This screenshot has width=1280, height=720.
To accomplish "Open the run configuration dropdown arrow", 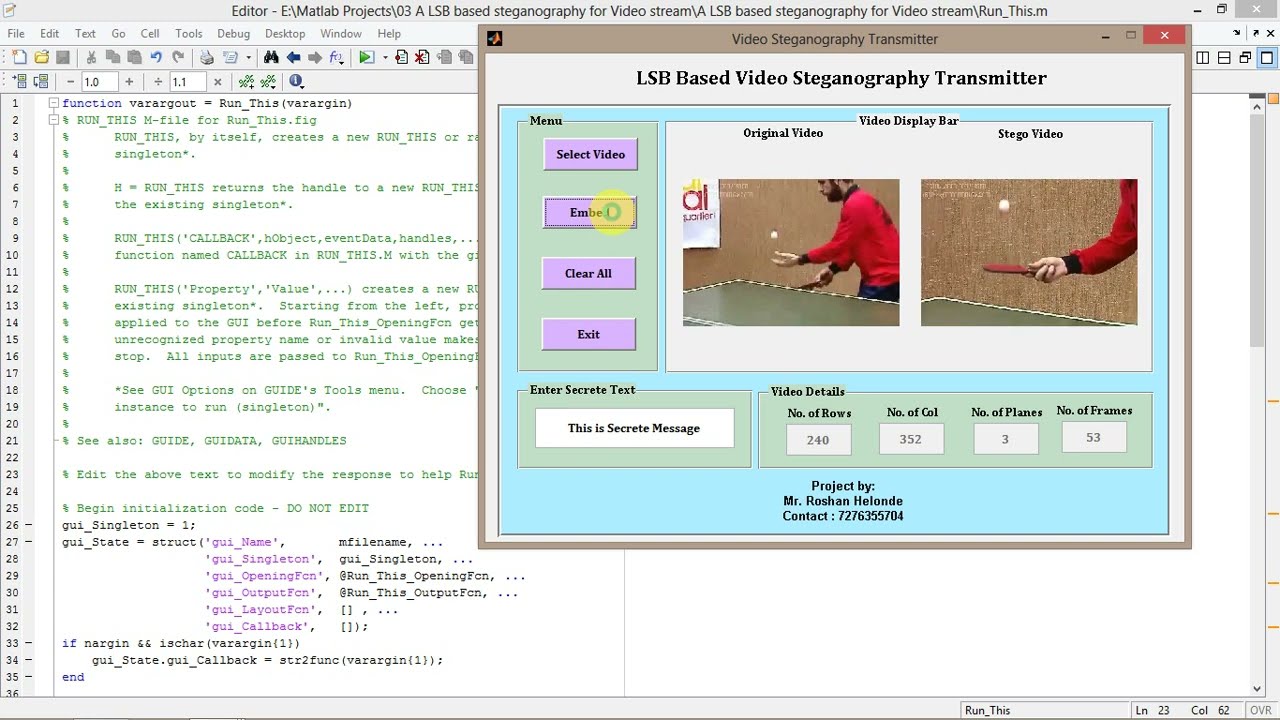I will (385, 58).
